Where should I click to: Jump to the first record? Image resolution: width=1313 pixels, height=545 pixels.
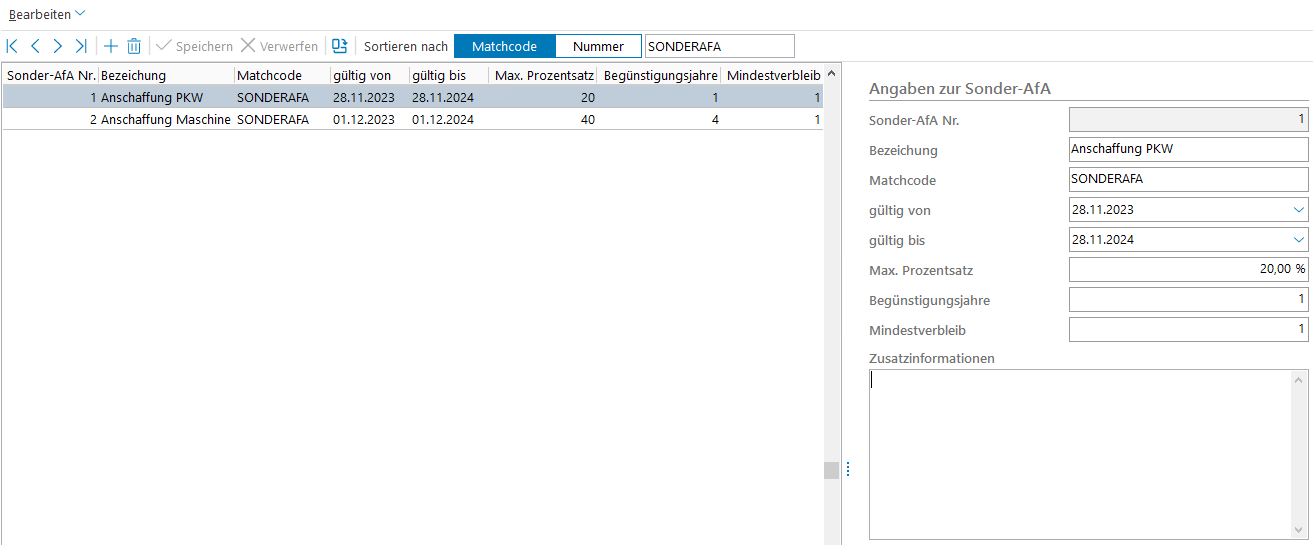pyautogui.click(x=12, y=46)
